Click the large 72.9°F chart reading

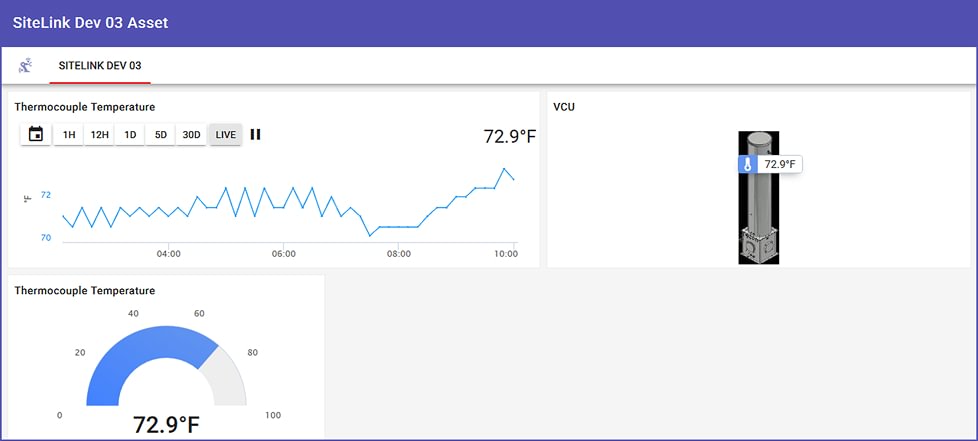pyautogui.click(x=510, y=137)
